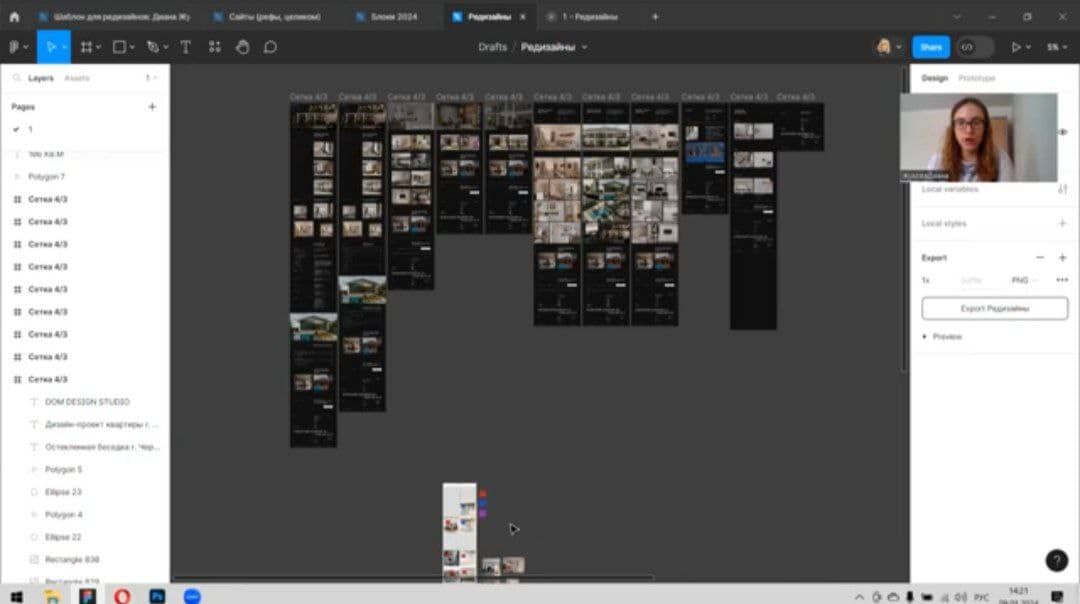Select the Text tool

(185, 47)
